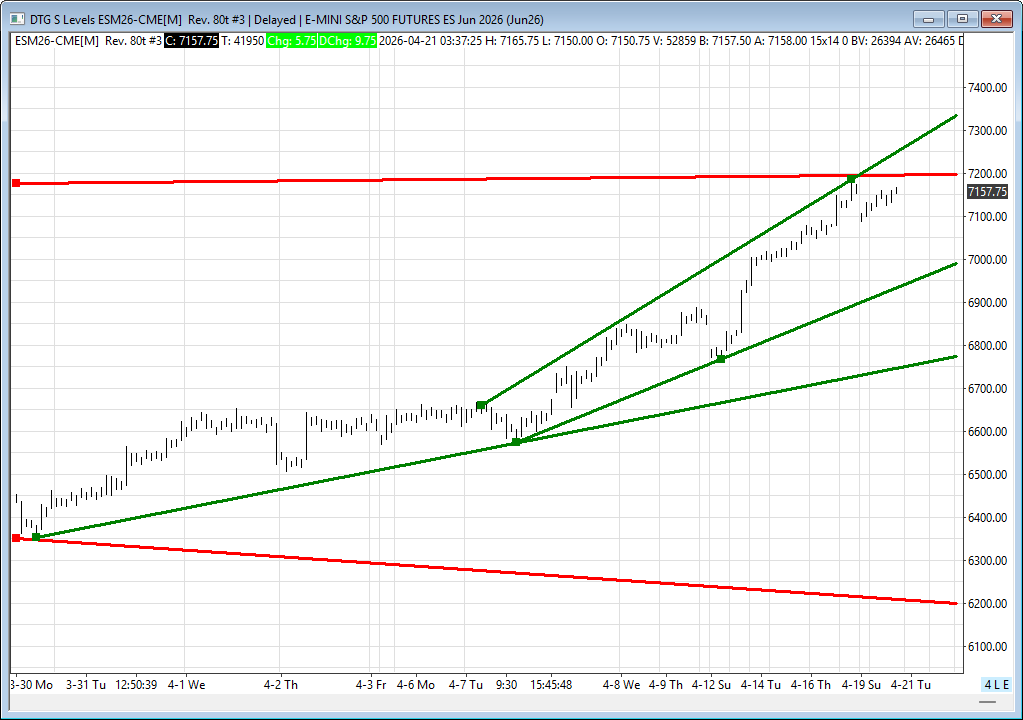Click green trendline anchor at 3-30 low
The width and height of the screenshot is (1023, 720).
pos(36,537)
